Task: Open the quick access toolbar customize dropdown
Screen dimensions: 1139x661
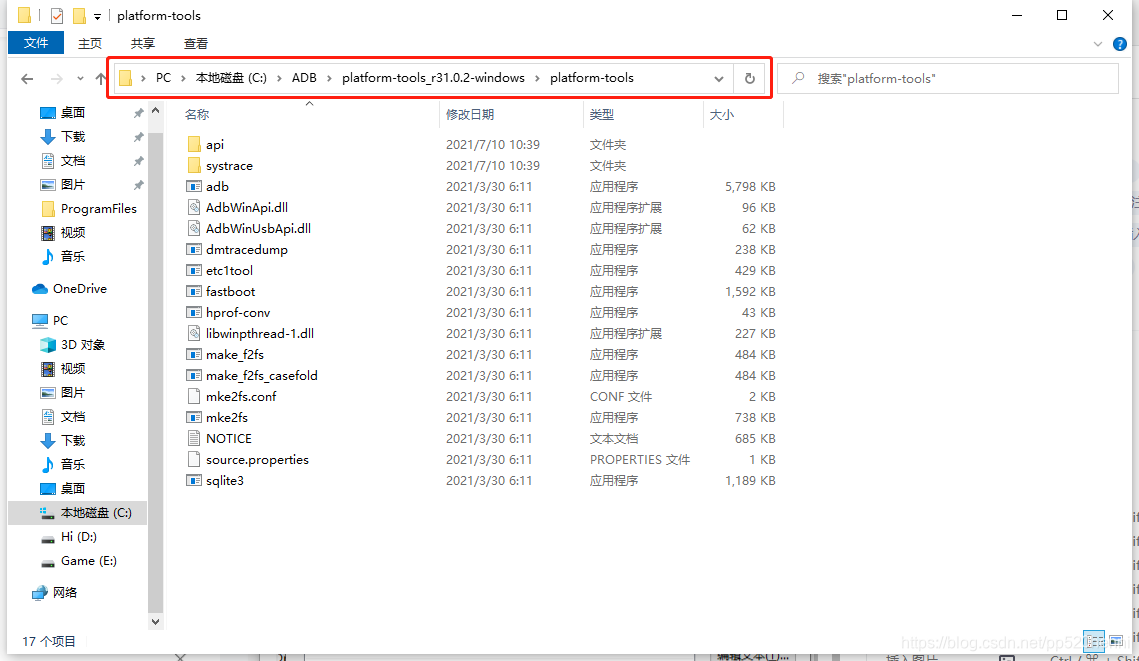Action: point(97,16)
